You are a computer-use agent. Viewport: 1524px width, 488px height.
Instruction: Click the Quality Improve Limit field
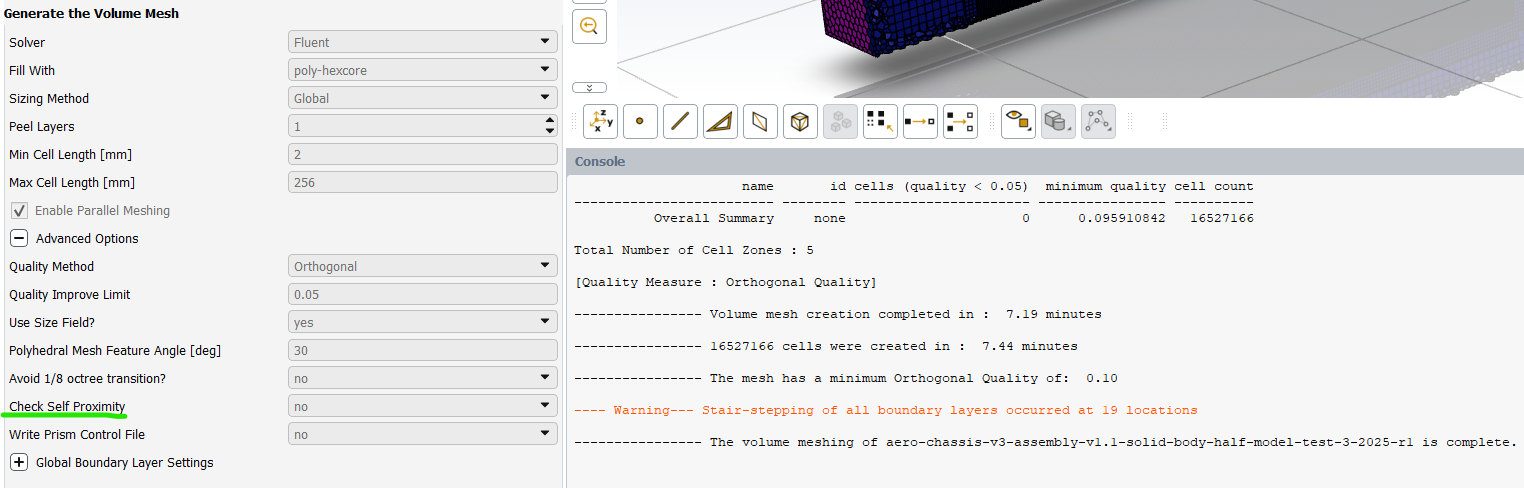click(x=422, y=294)
